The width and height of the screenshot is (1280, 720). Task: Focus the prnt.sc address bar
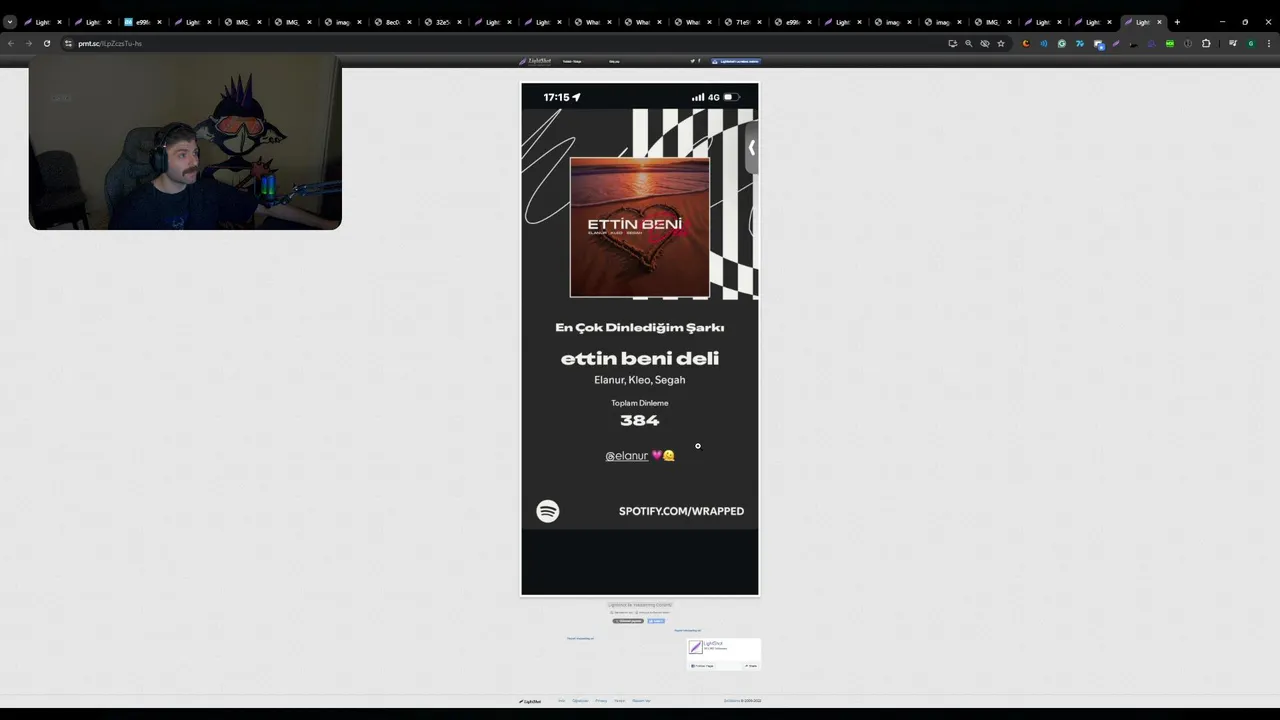point(500,43)
